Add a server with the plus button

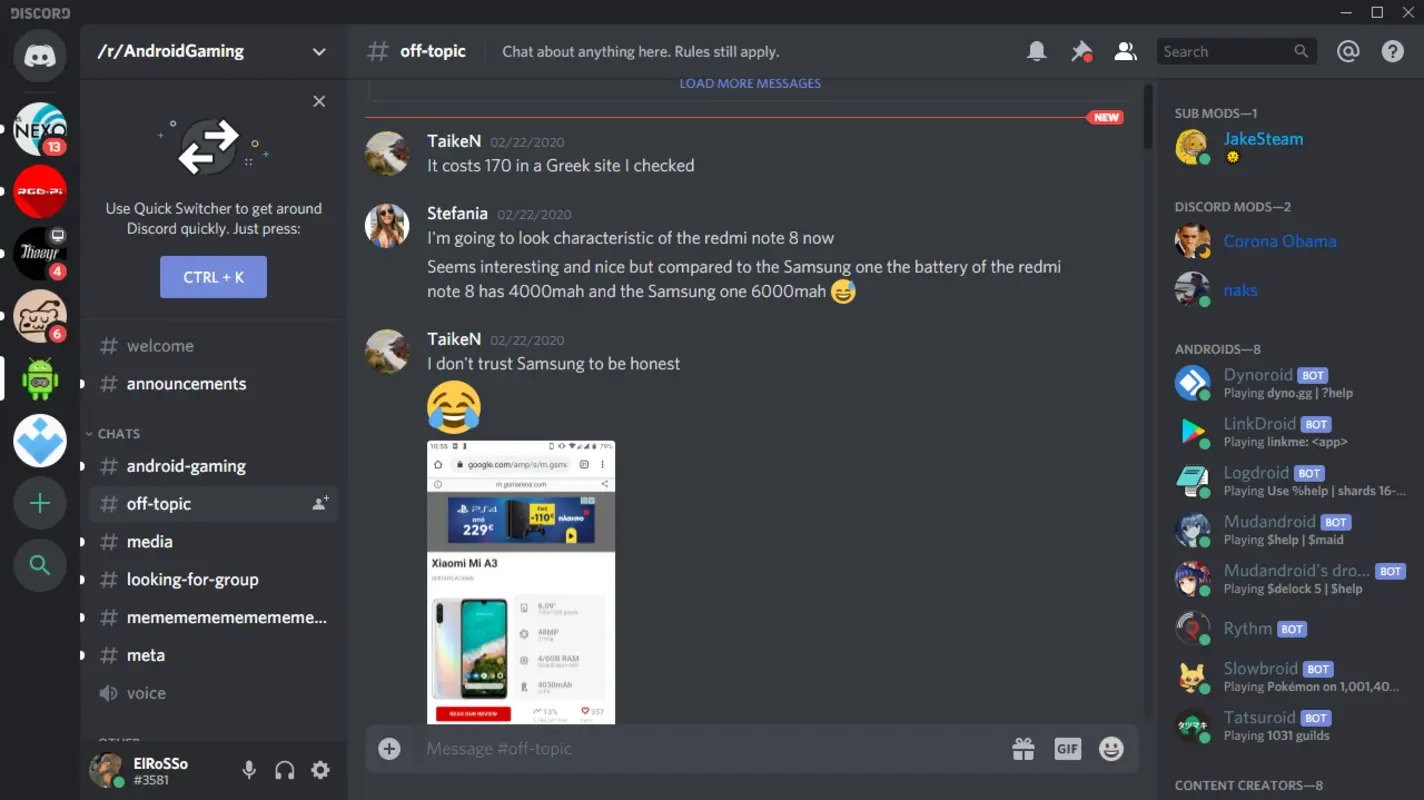point(40,503)
